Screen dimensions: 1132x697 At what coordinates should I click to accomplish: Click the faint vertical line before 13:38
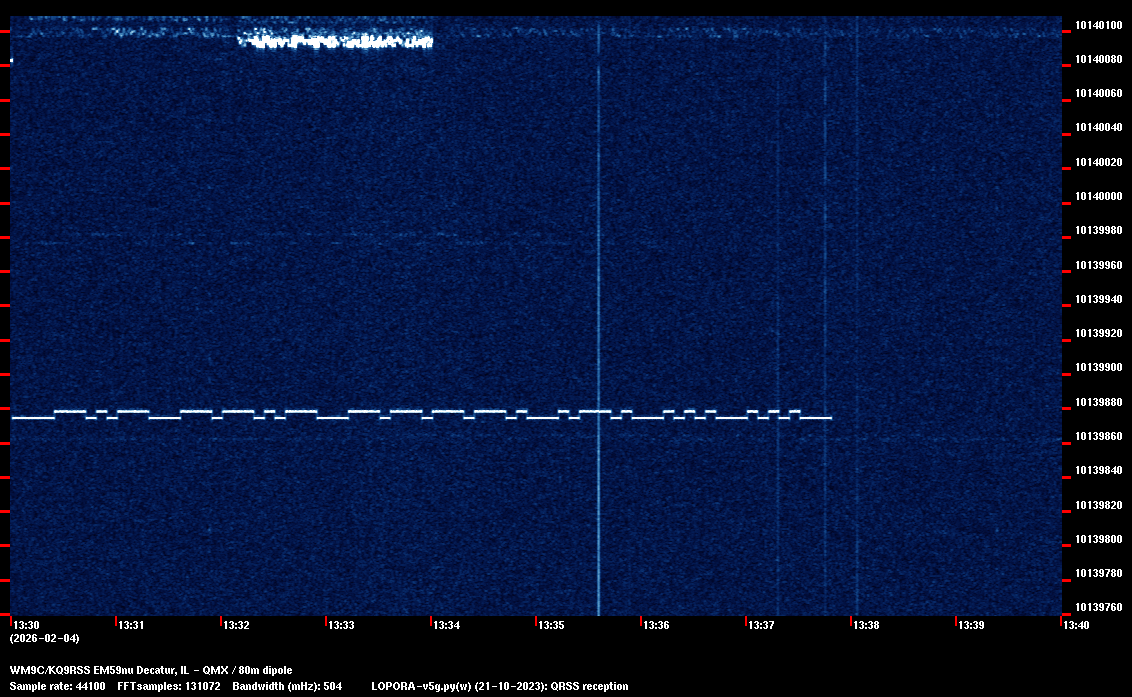(x=856, y=300)
